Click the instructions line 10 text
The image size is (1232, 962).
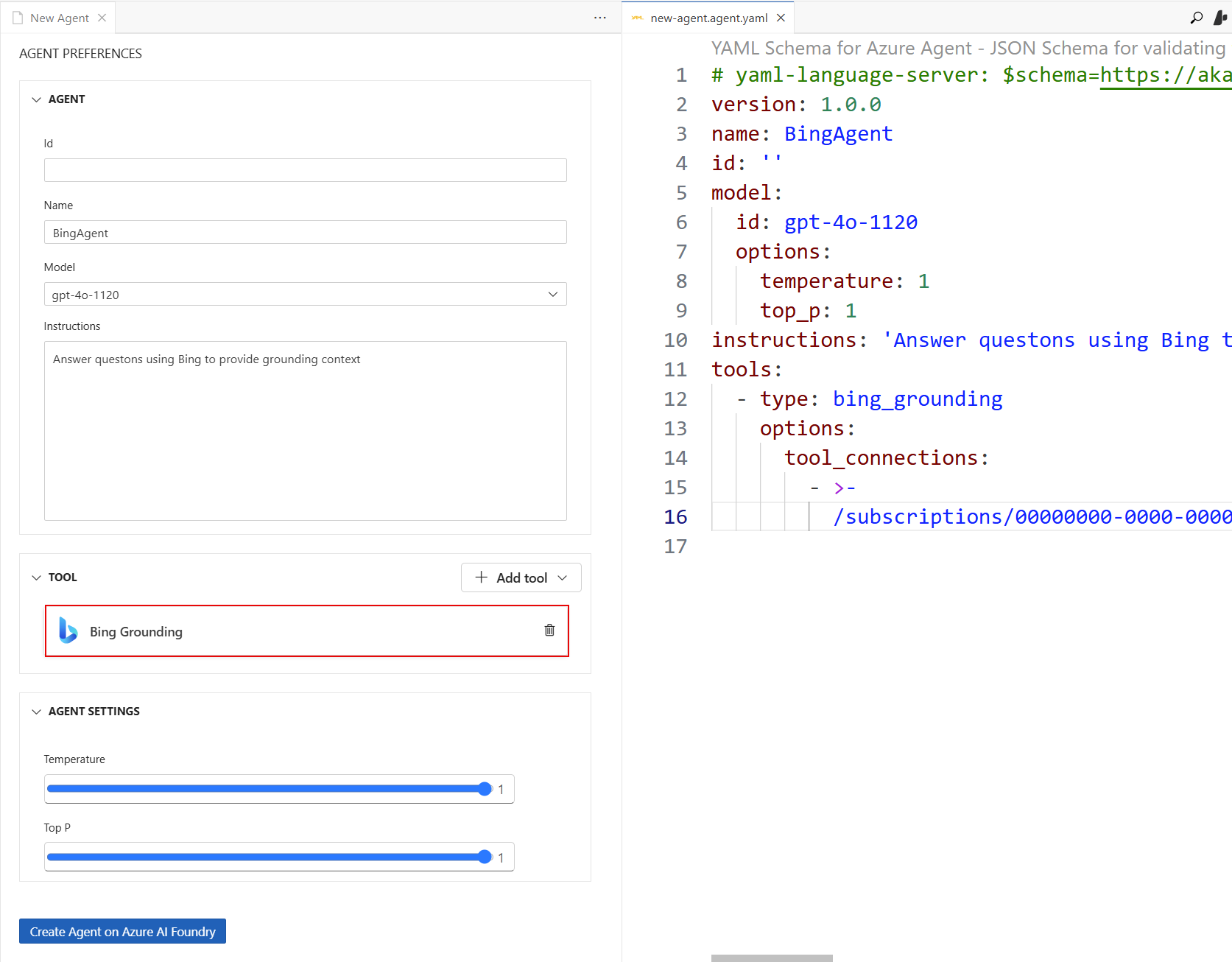(971, 340)
